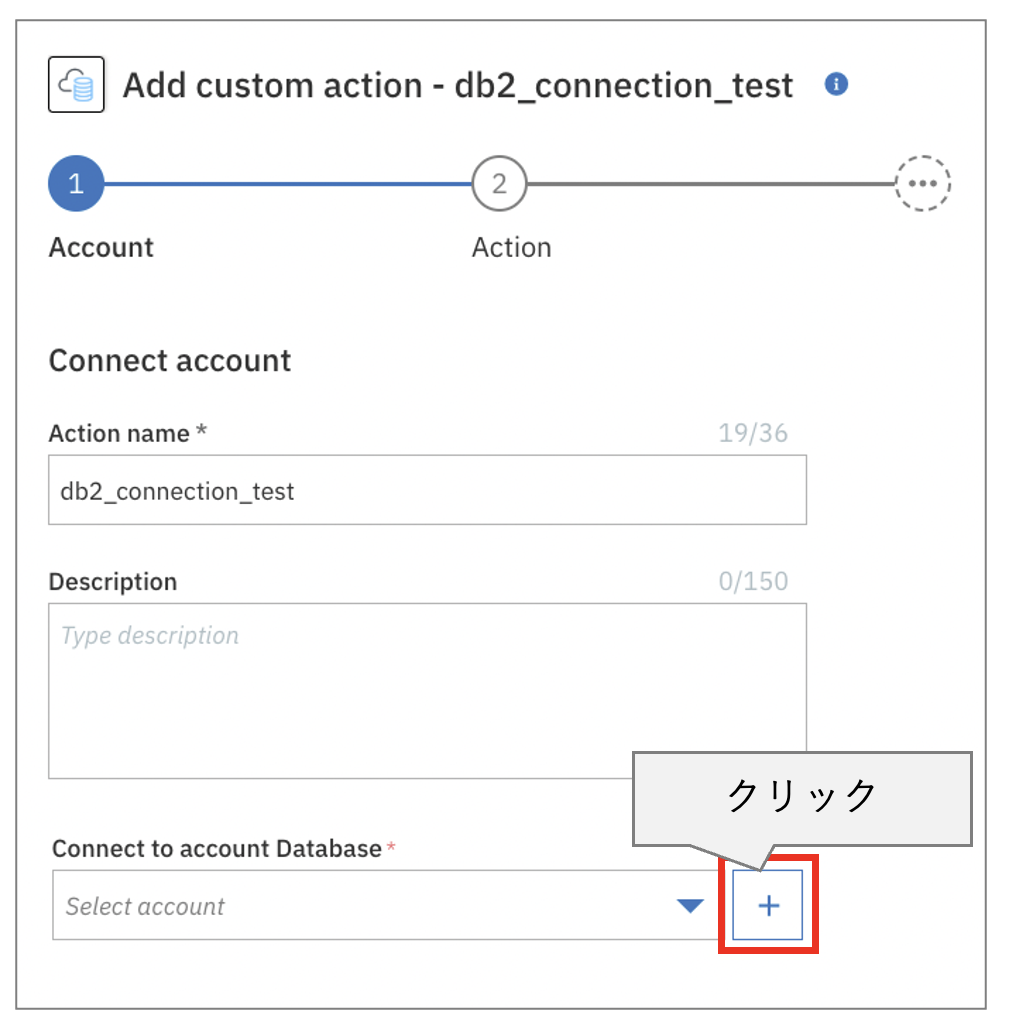The width and height of the screenshot is (1010, 1026).
Task: Jump to step 2 circle
Action: 499,184
